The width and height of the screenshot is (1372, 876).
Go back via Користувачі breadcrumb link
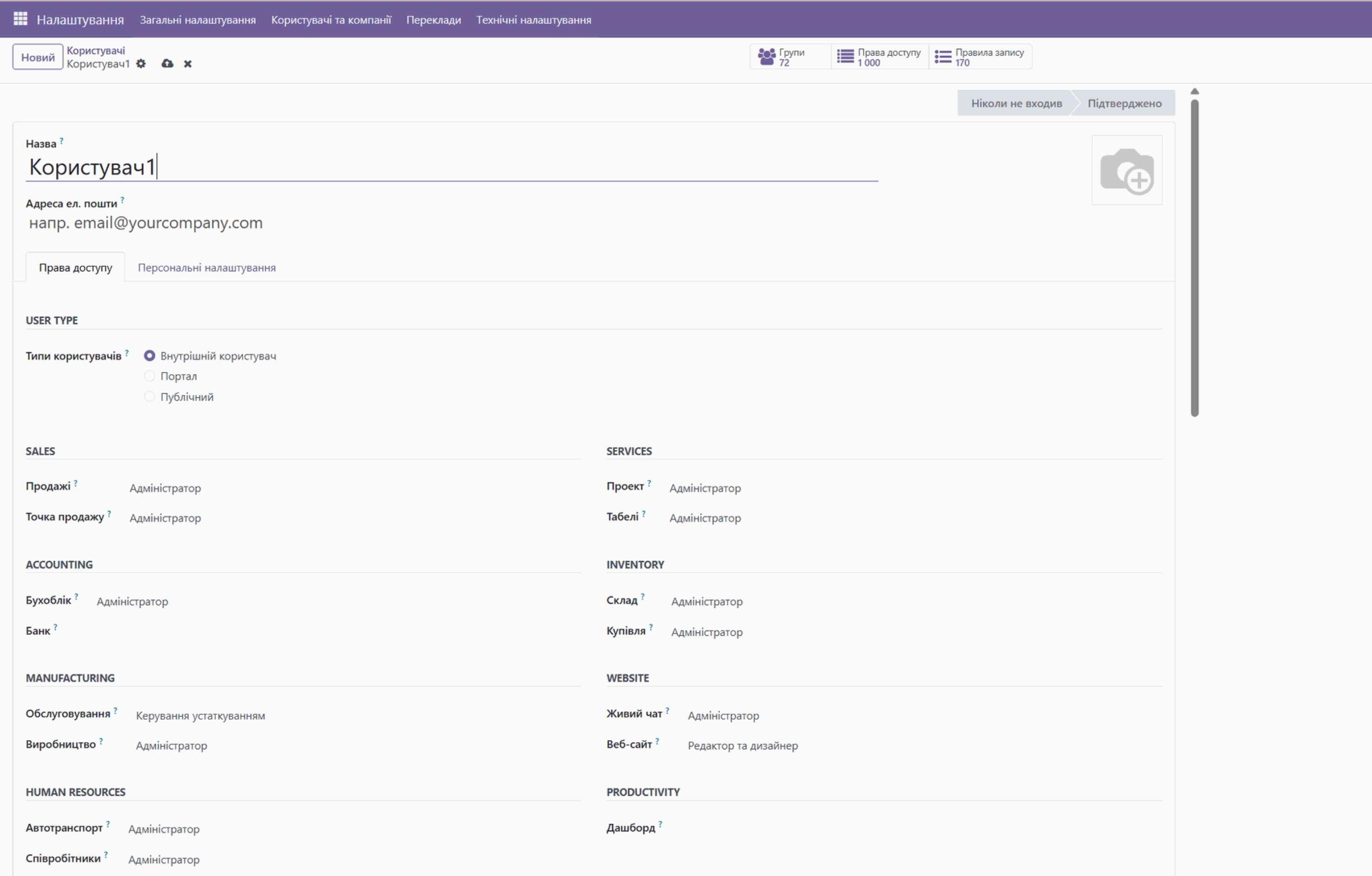click(x=96, y=50)
